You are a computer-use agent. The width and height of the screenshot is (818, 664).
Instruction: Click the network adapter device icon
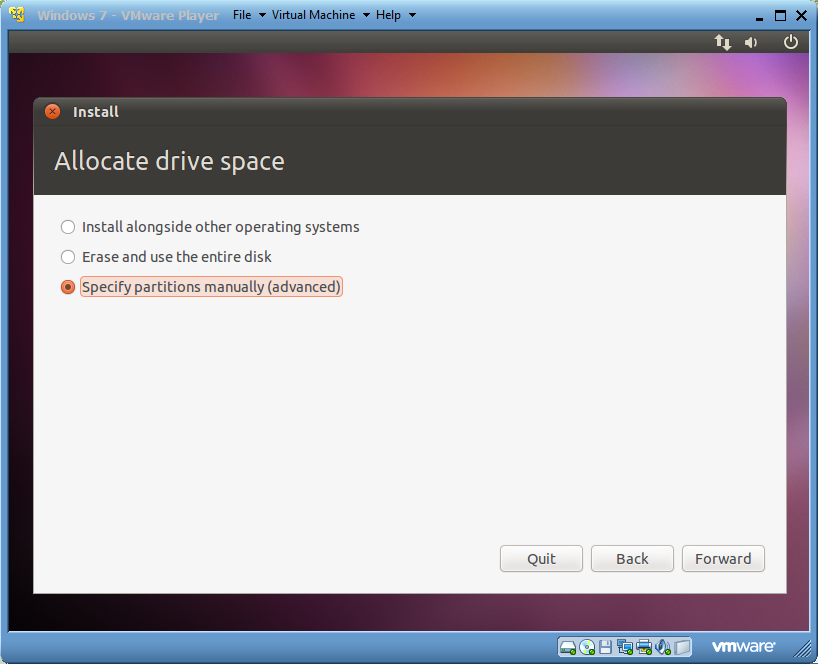click(x=624, y=647)
